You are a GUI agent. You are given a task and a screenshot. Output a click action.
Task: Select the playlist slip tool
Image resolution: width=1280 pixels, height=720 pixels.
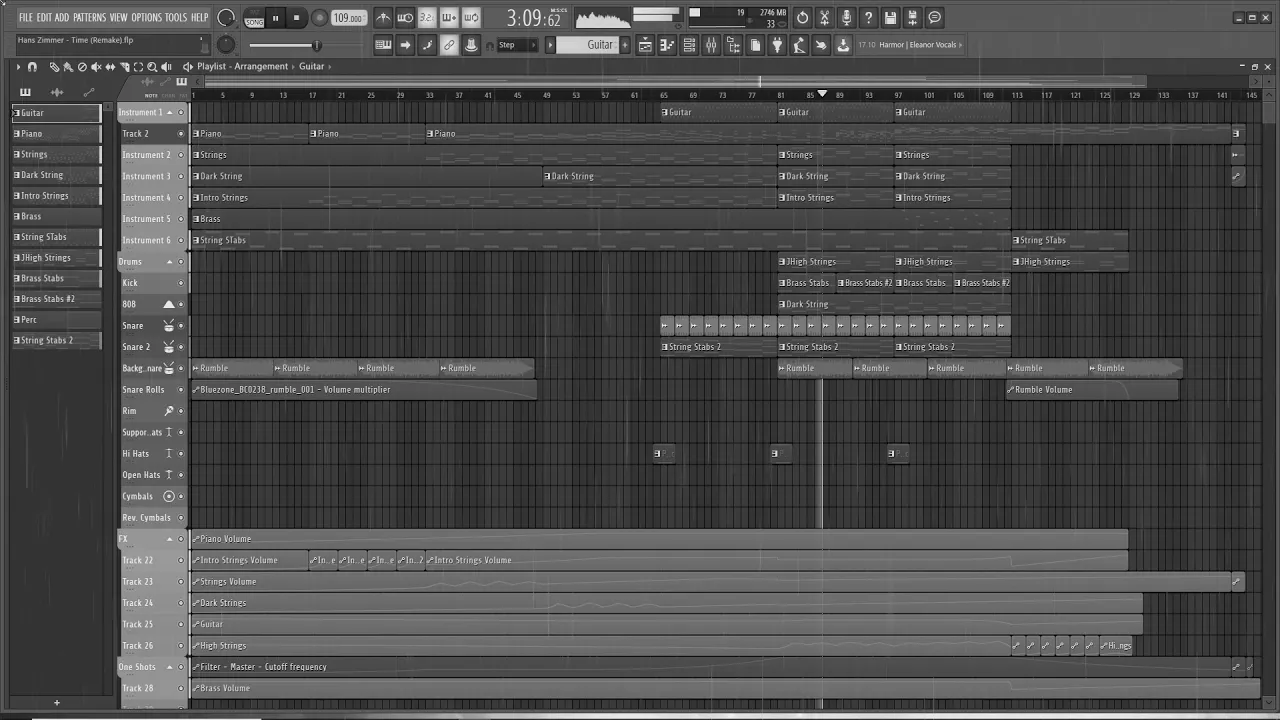tap(110, 67)
